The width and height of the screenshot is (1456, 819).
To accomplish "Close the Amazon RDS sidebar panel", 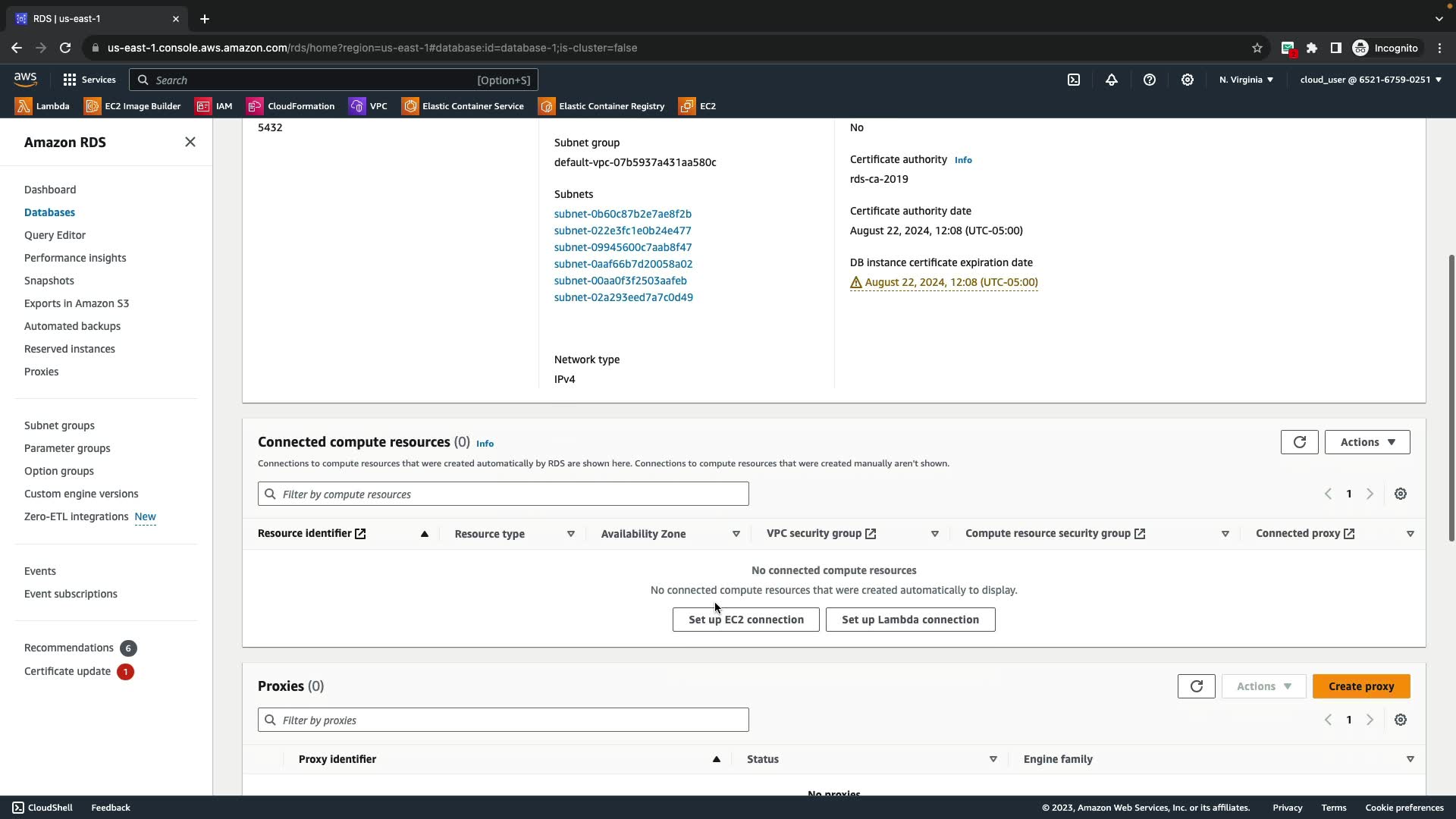I will click(190, 142).
